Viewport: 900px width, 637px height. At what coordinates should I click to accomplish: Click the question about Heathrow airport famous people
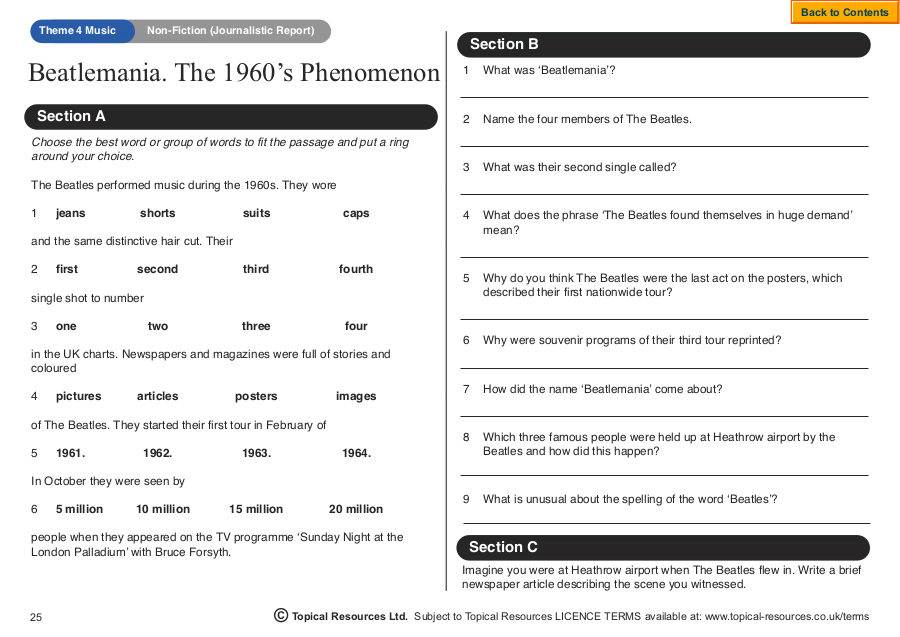pos(659,444)
